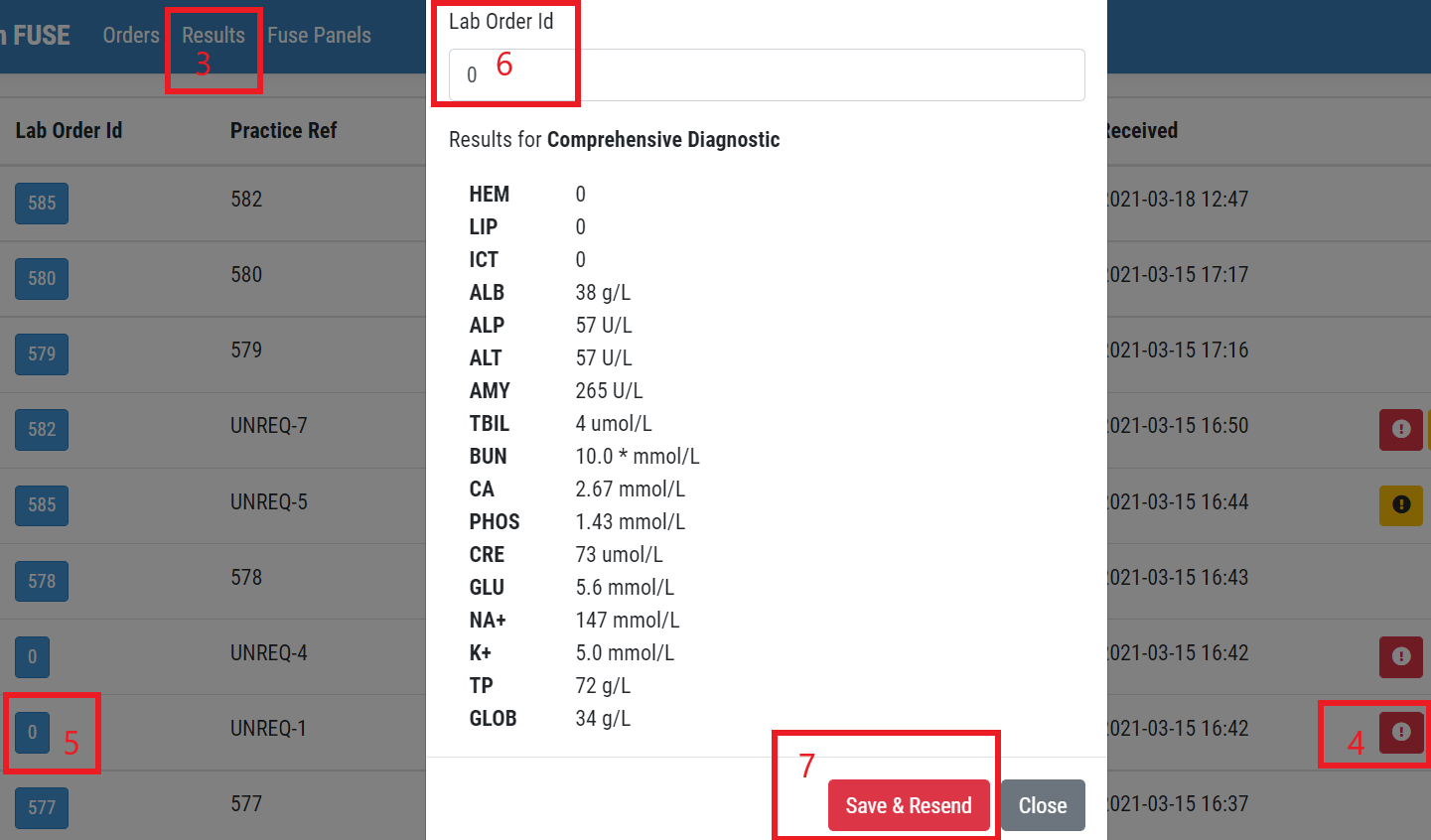Click red alert icon on UNREQ-4 row
1431x840 pixels.
[1401, 656]
